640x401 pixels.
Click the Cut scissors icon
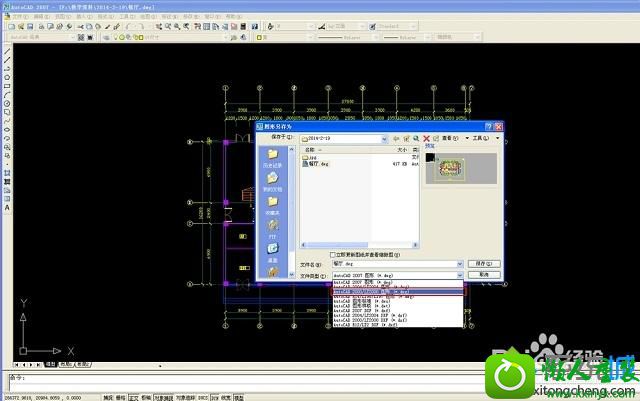click(80, 27)
